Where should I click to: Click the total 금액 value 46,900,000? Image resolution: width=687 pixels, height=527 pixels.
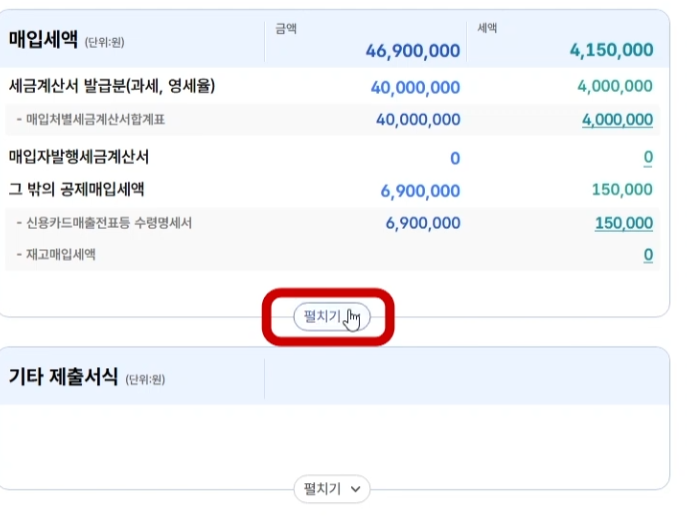click(413, 51)
